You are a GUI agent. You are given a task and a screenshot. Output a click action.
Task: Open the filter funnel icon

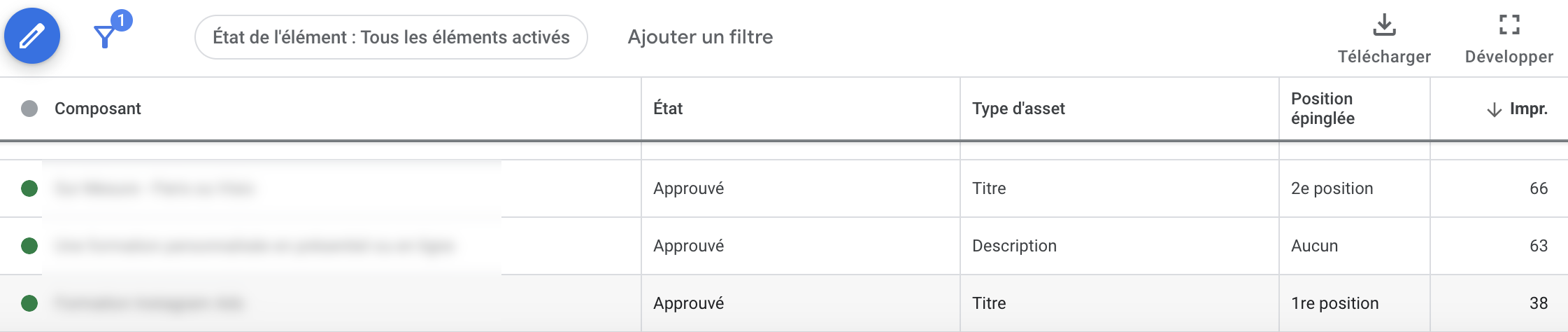pos(106,36)
